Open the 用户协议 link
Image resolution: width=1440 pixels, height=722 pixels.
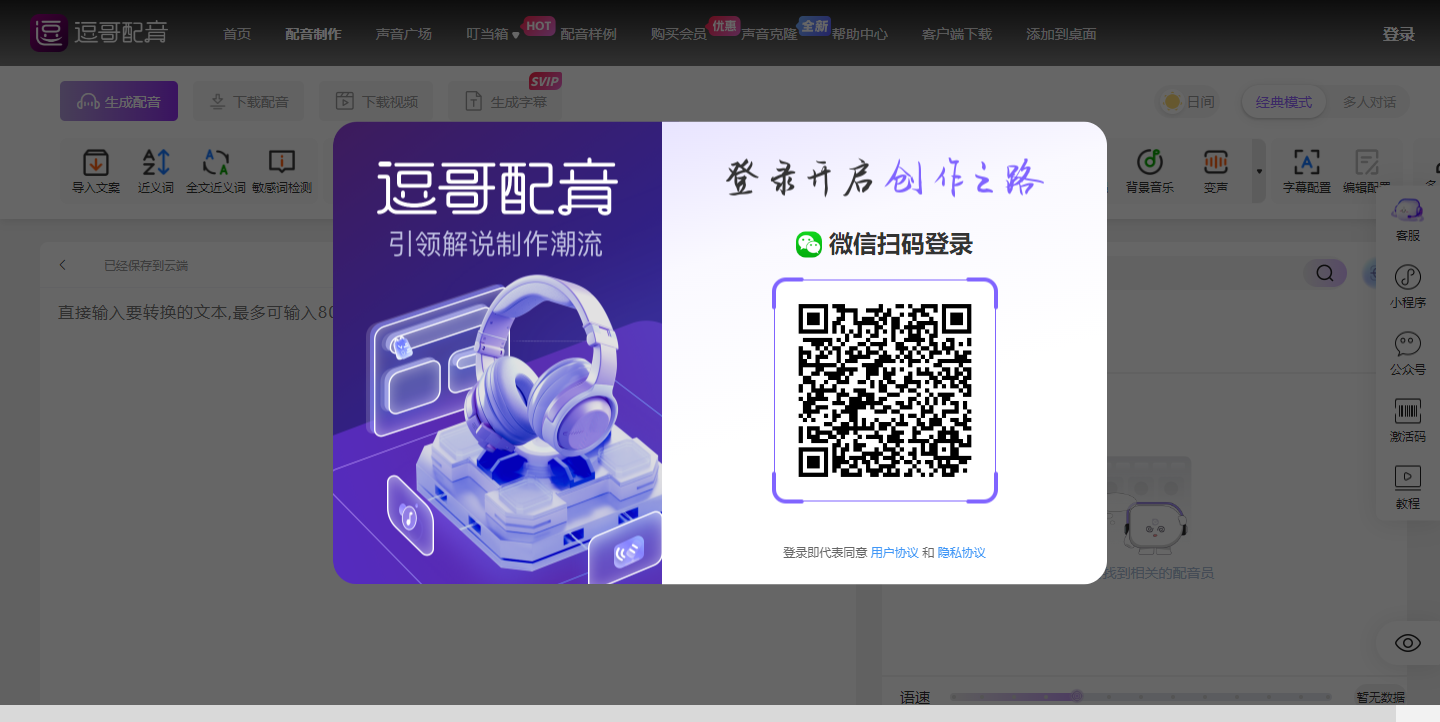[894, 553]
